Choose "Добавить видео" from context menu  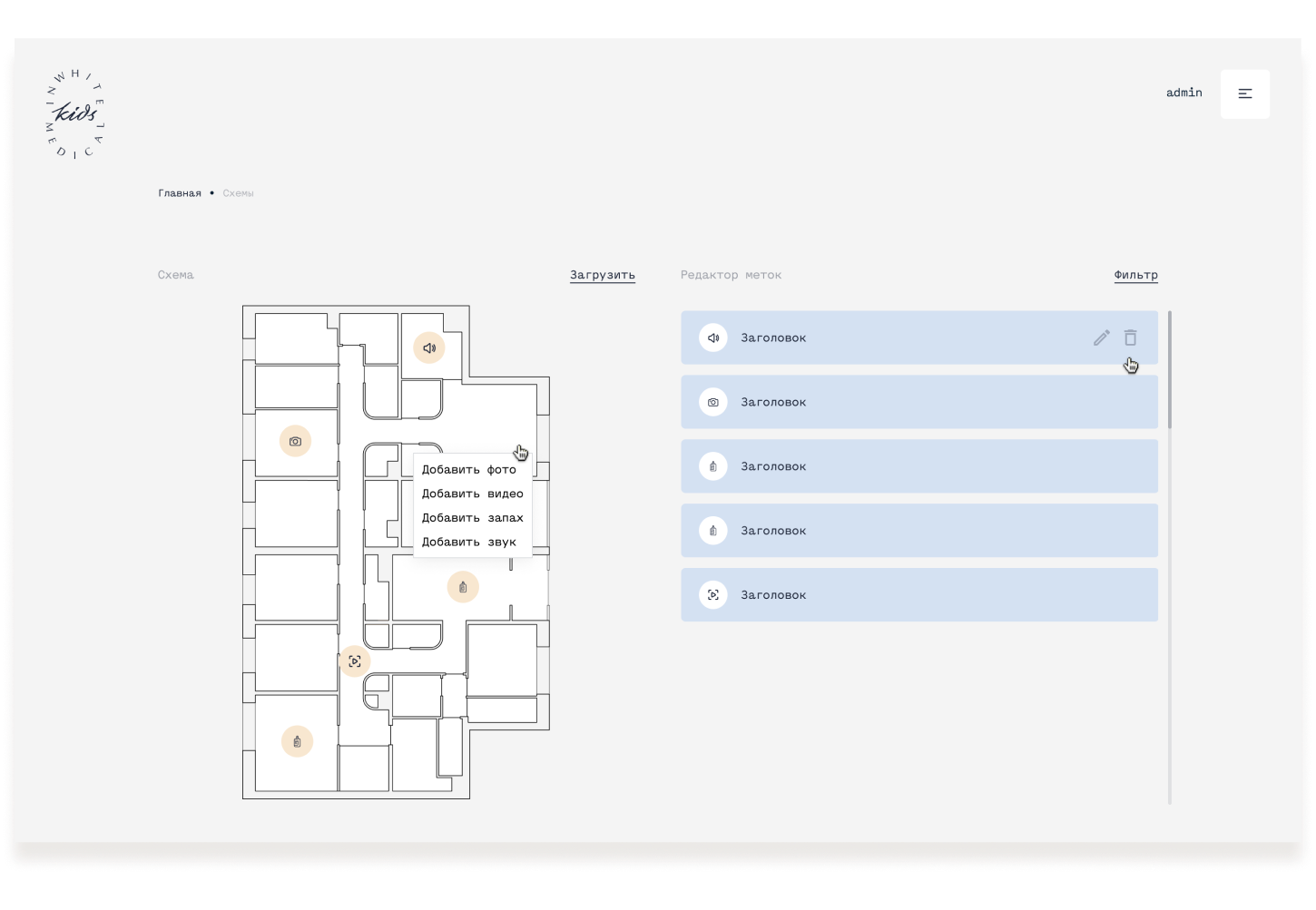coord(472,494)
